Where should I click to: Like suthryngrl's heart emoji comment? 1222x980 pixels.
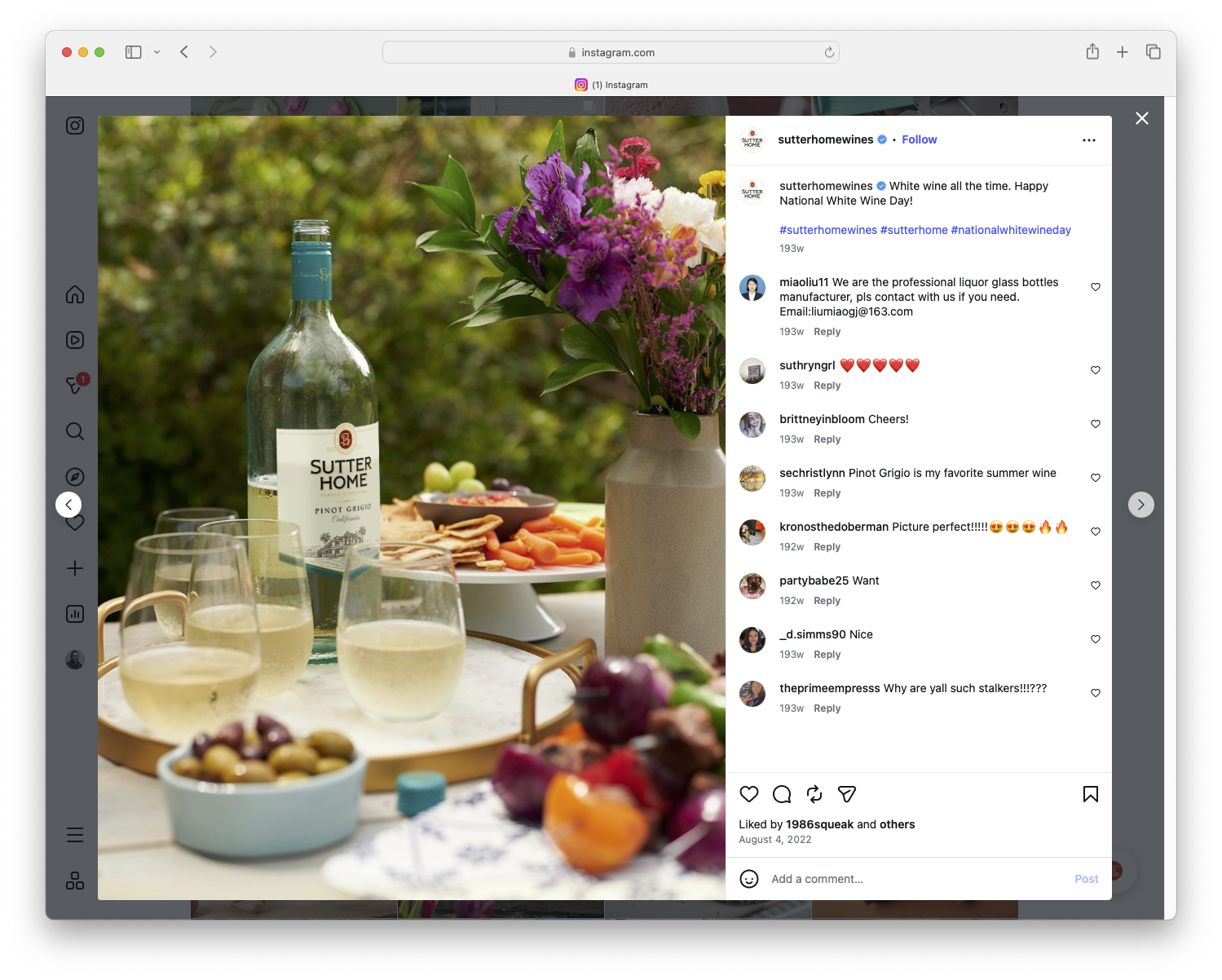[1095, 369]
